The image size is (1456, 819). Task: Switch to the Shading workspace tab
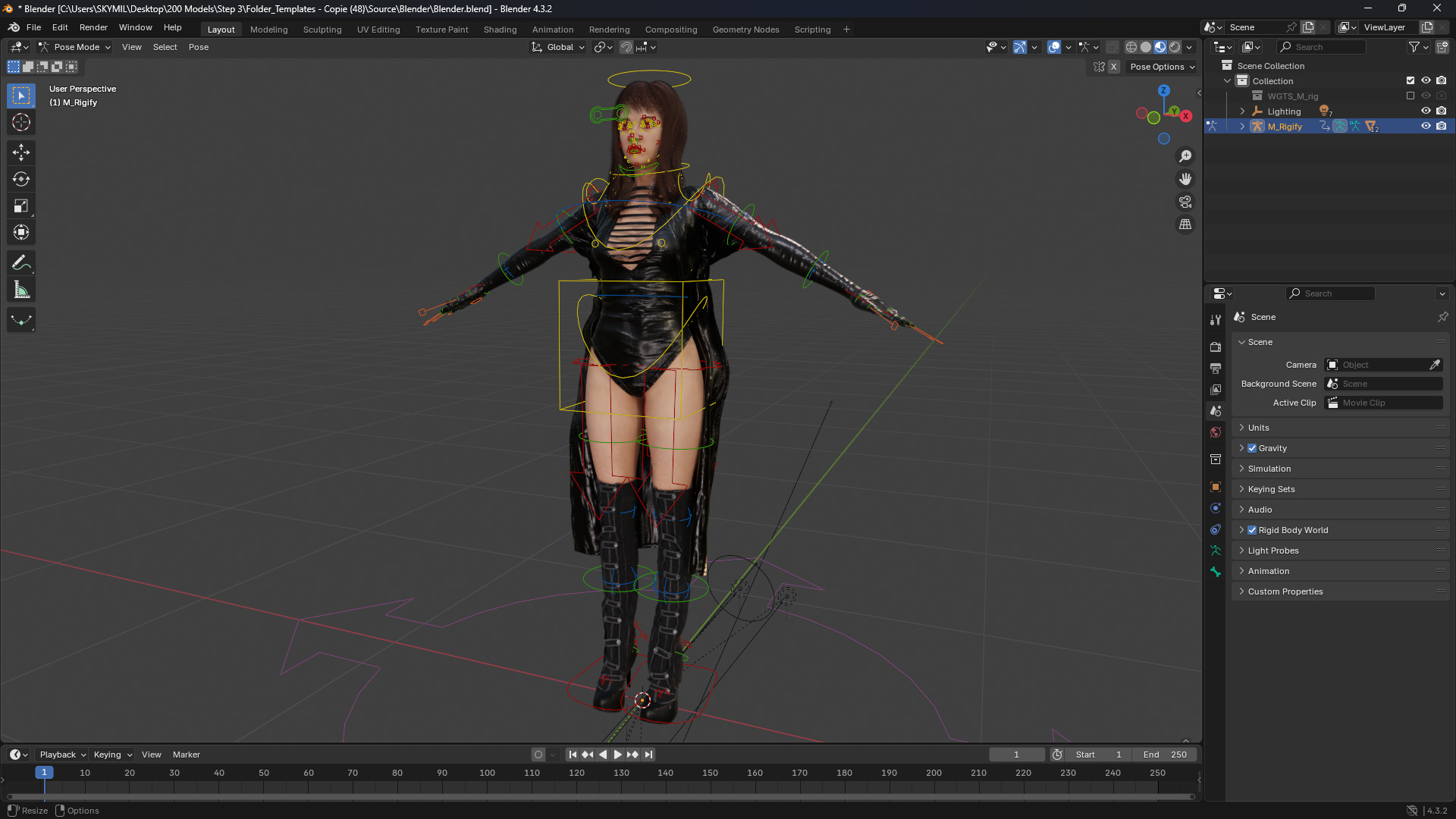point(500,30)
